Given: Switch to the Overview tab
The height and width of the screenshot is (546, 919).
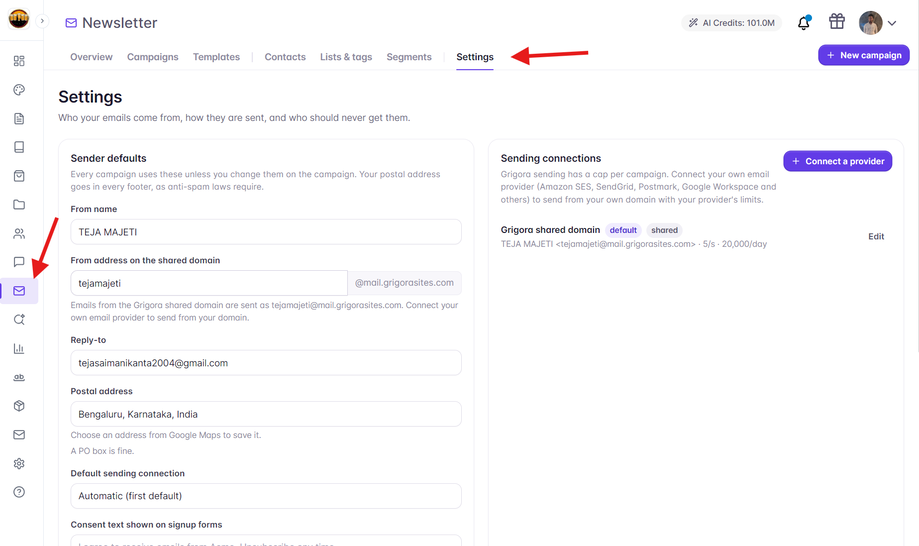Looking at the screenshot, I should click(x=91, y=57).
